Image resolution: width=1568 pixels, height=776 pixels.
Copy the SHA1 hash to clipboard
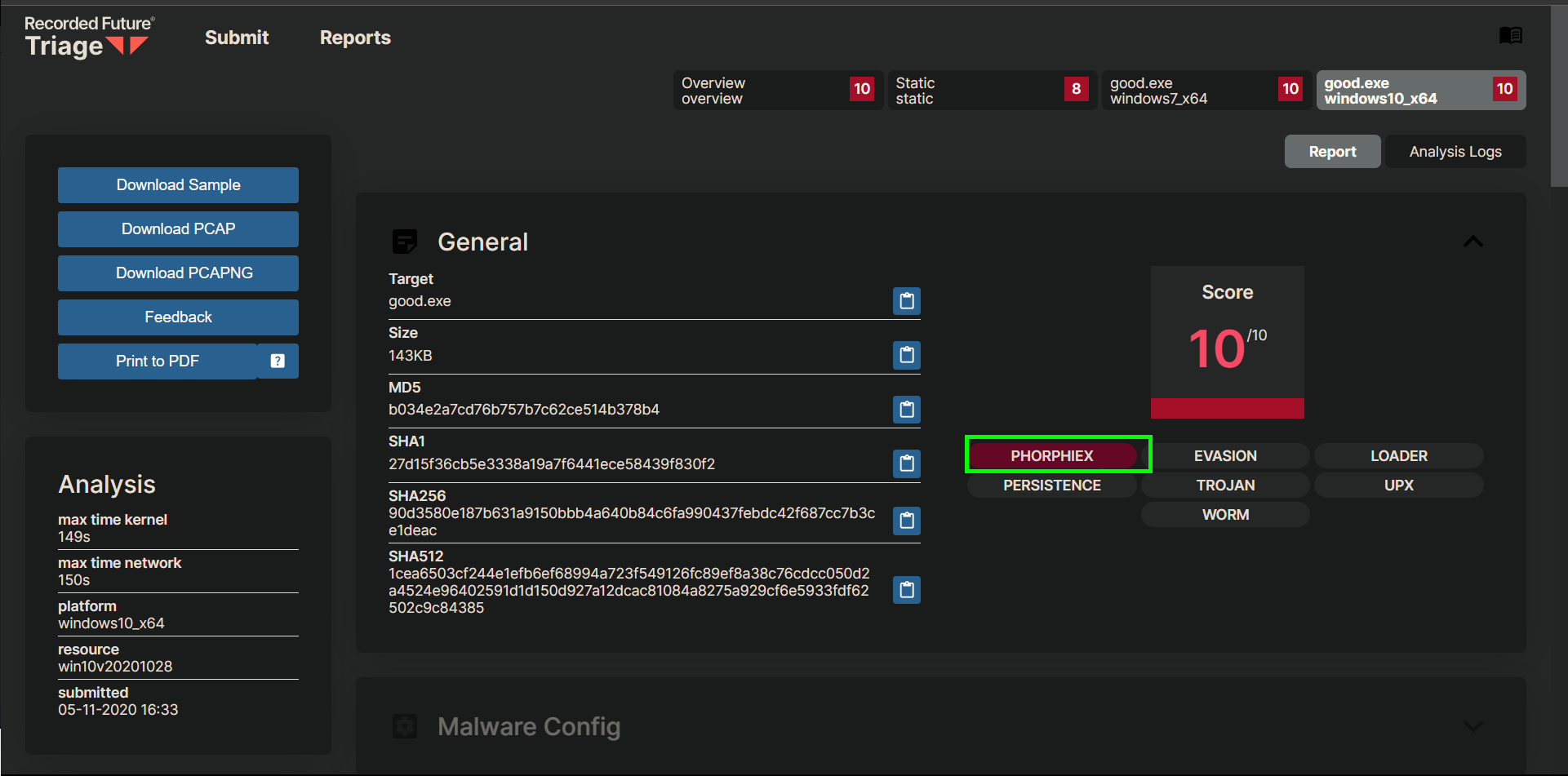click(x=906, y=463)
